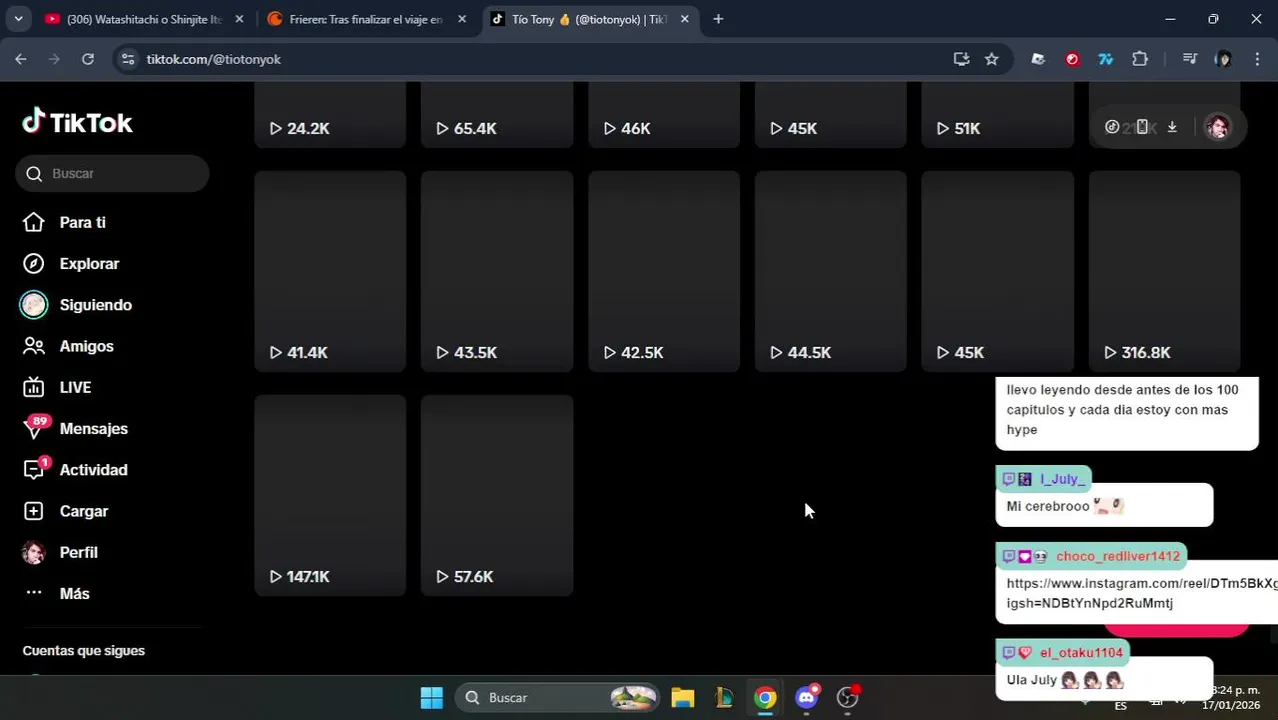Expand the Más options menu
This screenshot has height=720, width=1278.
[x=74, y=593]
